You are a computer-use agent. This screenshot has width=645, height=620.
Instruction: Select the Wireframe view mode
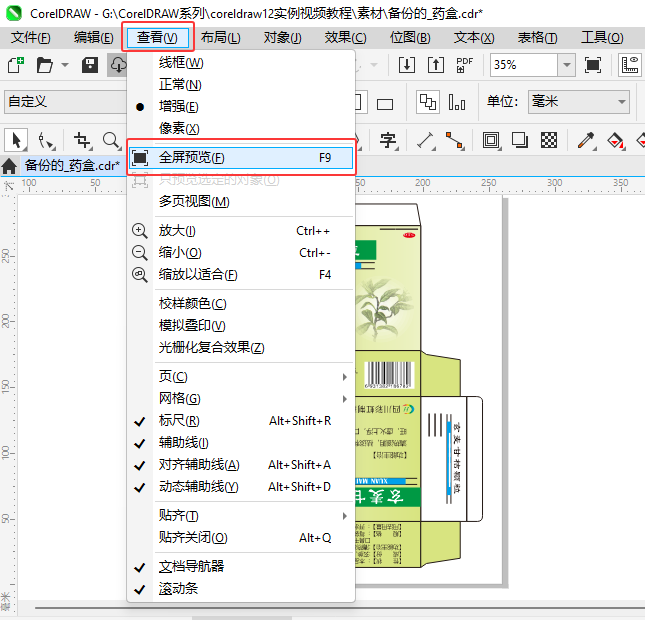pos(241,63)
